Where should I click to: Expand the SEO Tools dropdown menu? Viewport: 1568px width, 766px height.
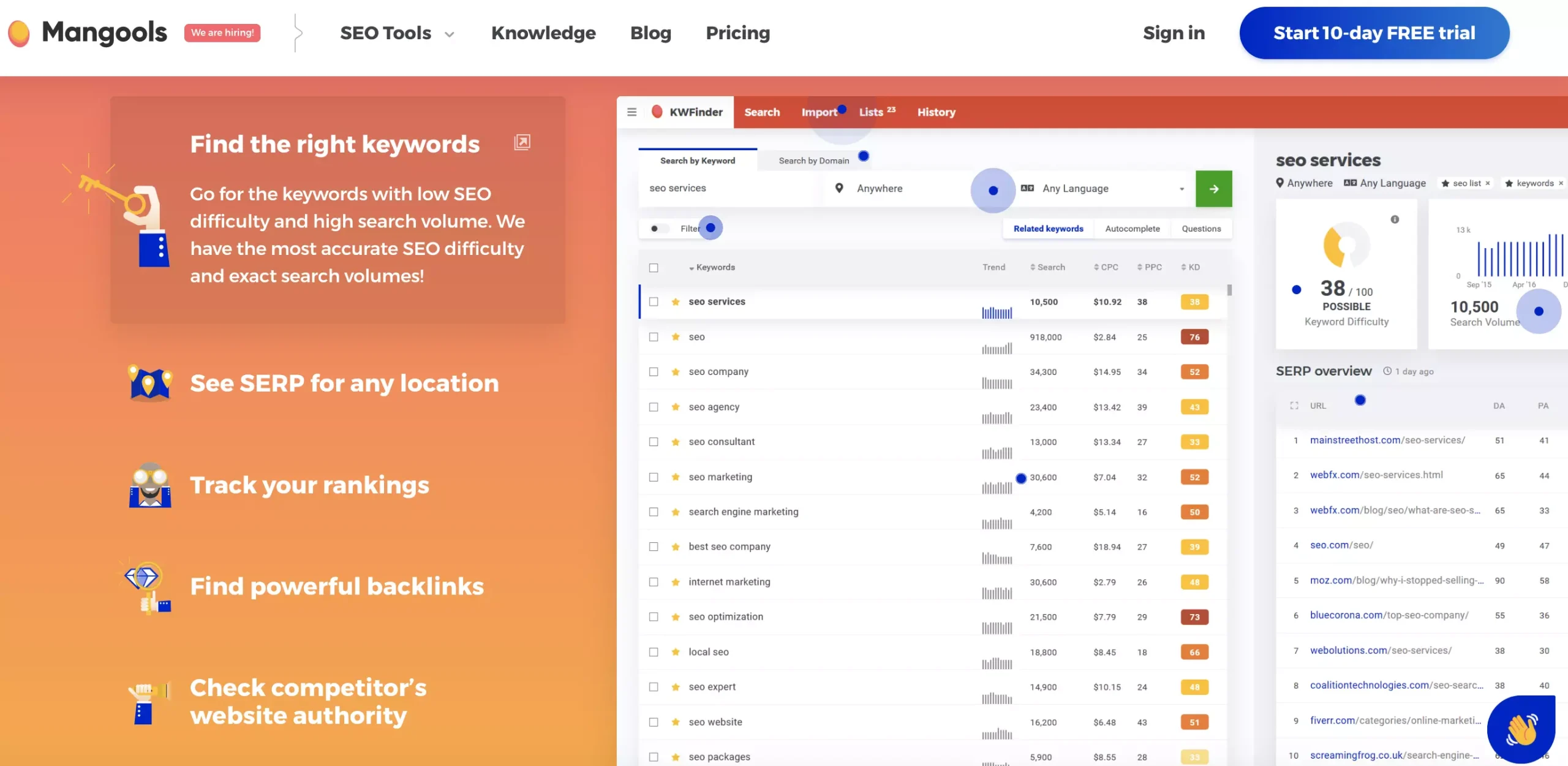pyautogui.click(x=397, y=33)
